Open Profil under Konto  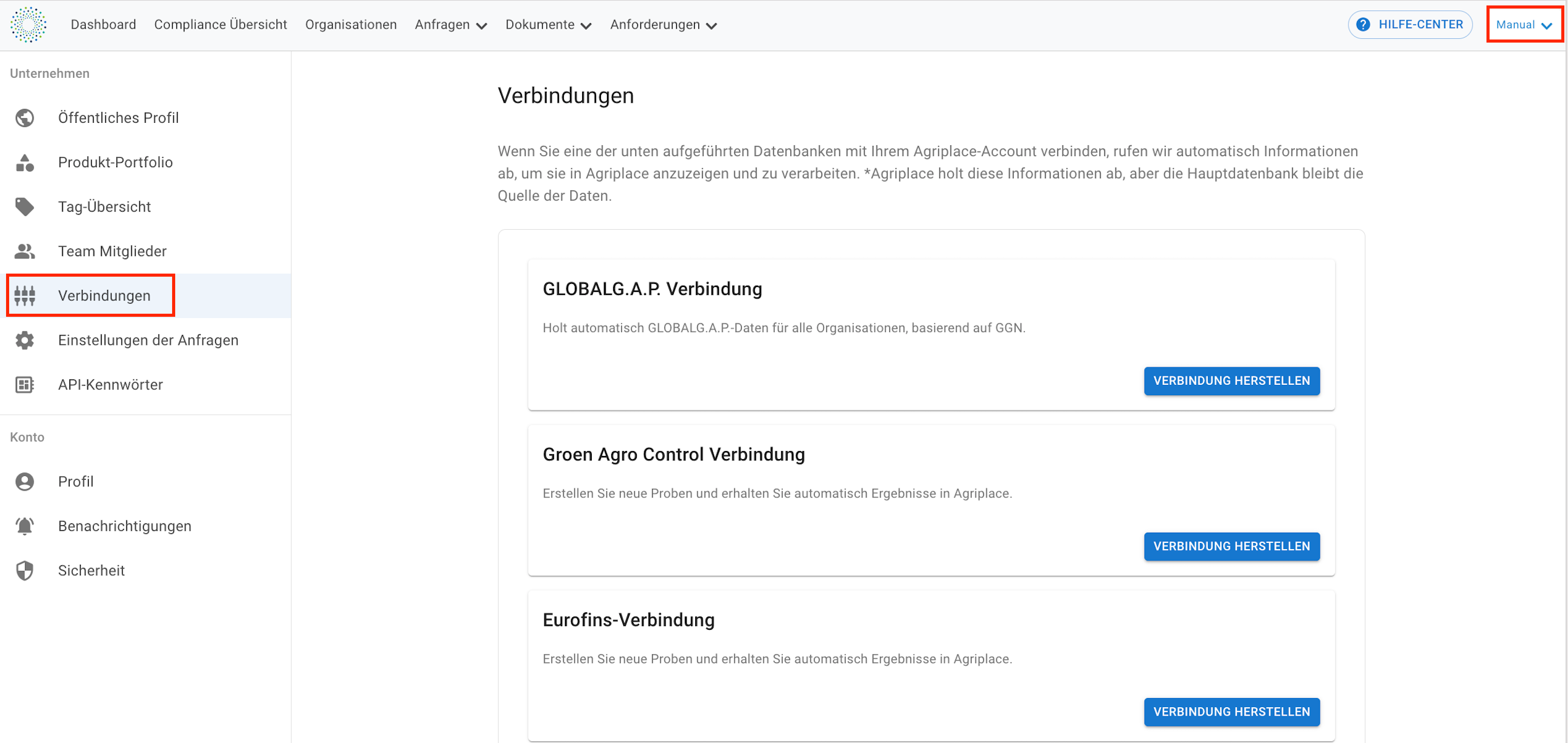point(145,482)
